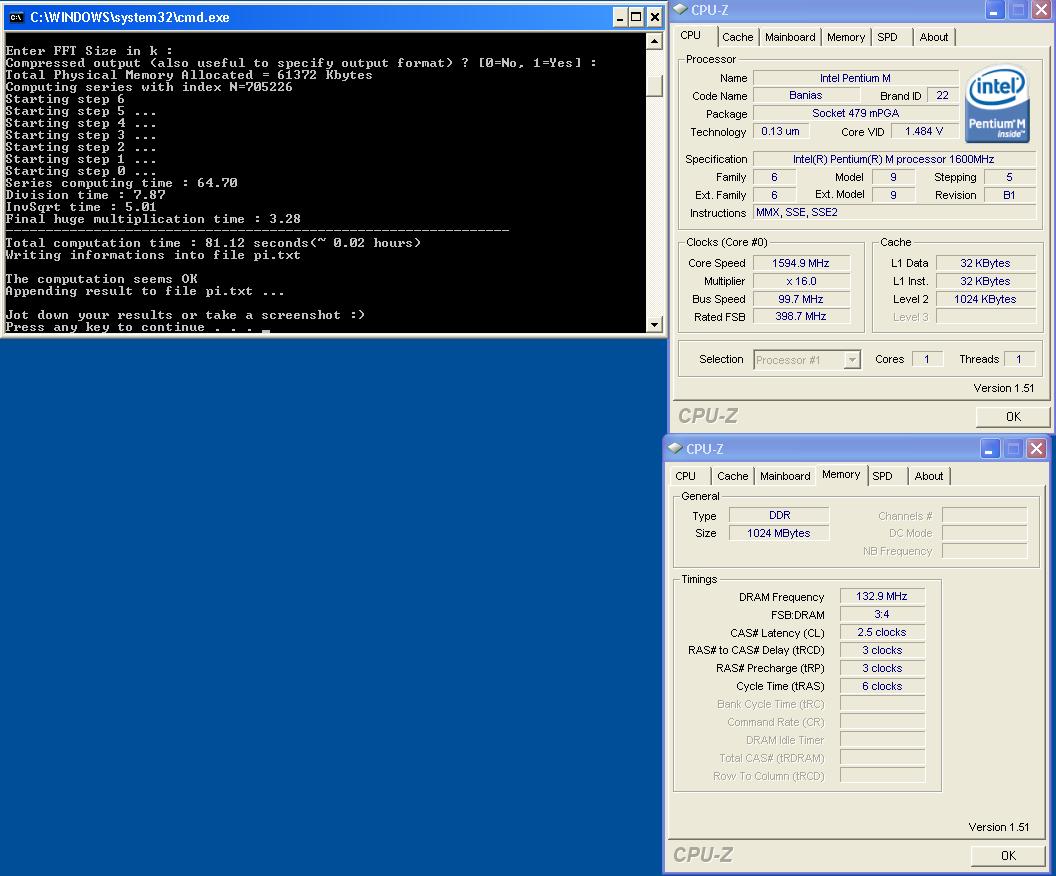1056x876 pixels.
Task: Click the Instructions value 'MMX, SSE, SSE2'
Action: pyautogui.click(x=894, y=212)
